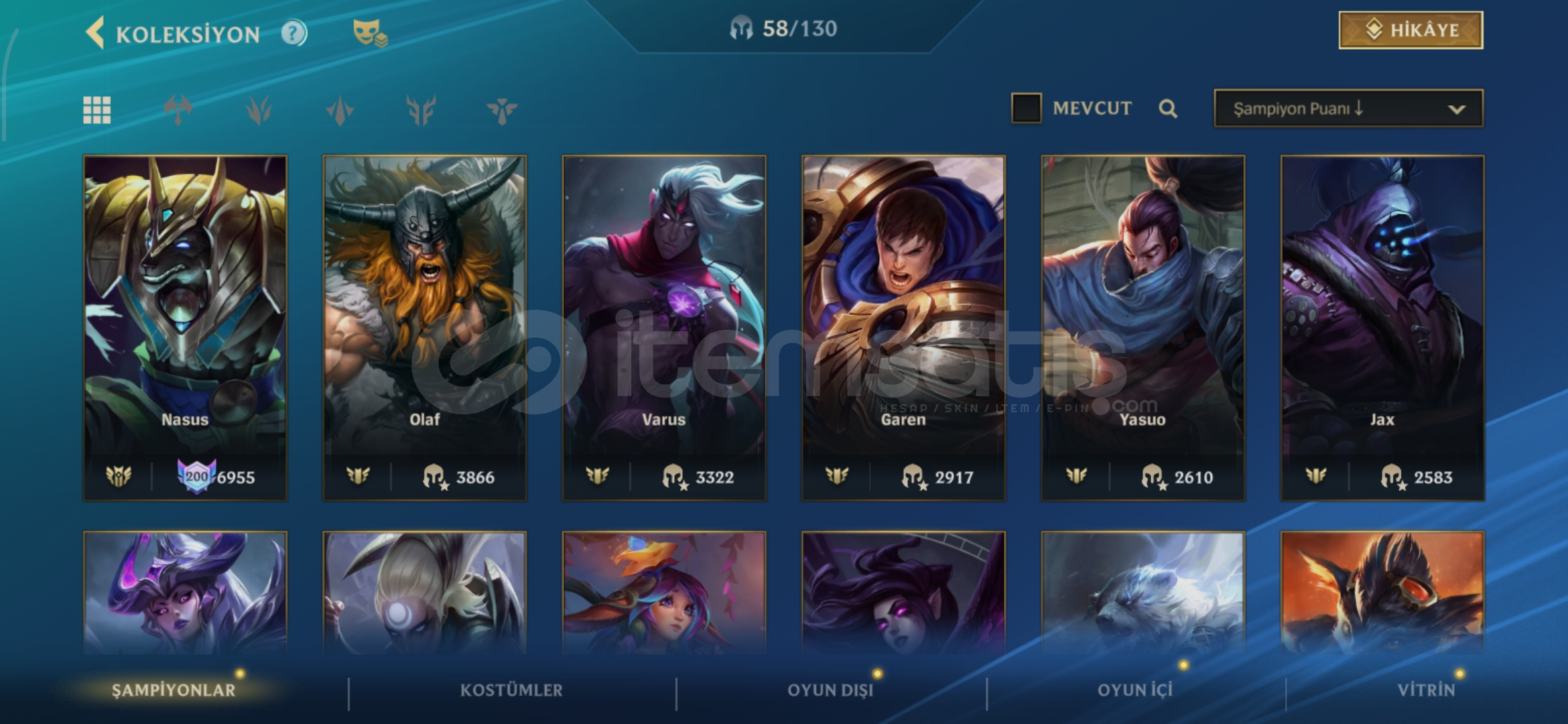Open the help question mark icon

click(x=293, y=33)
